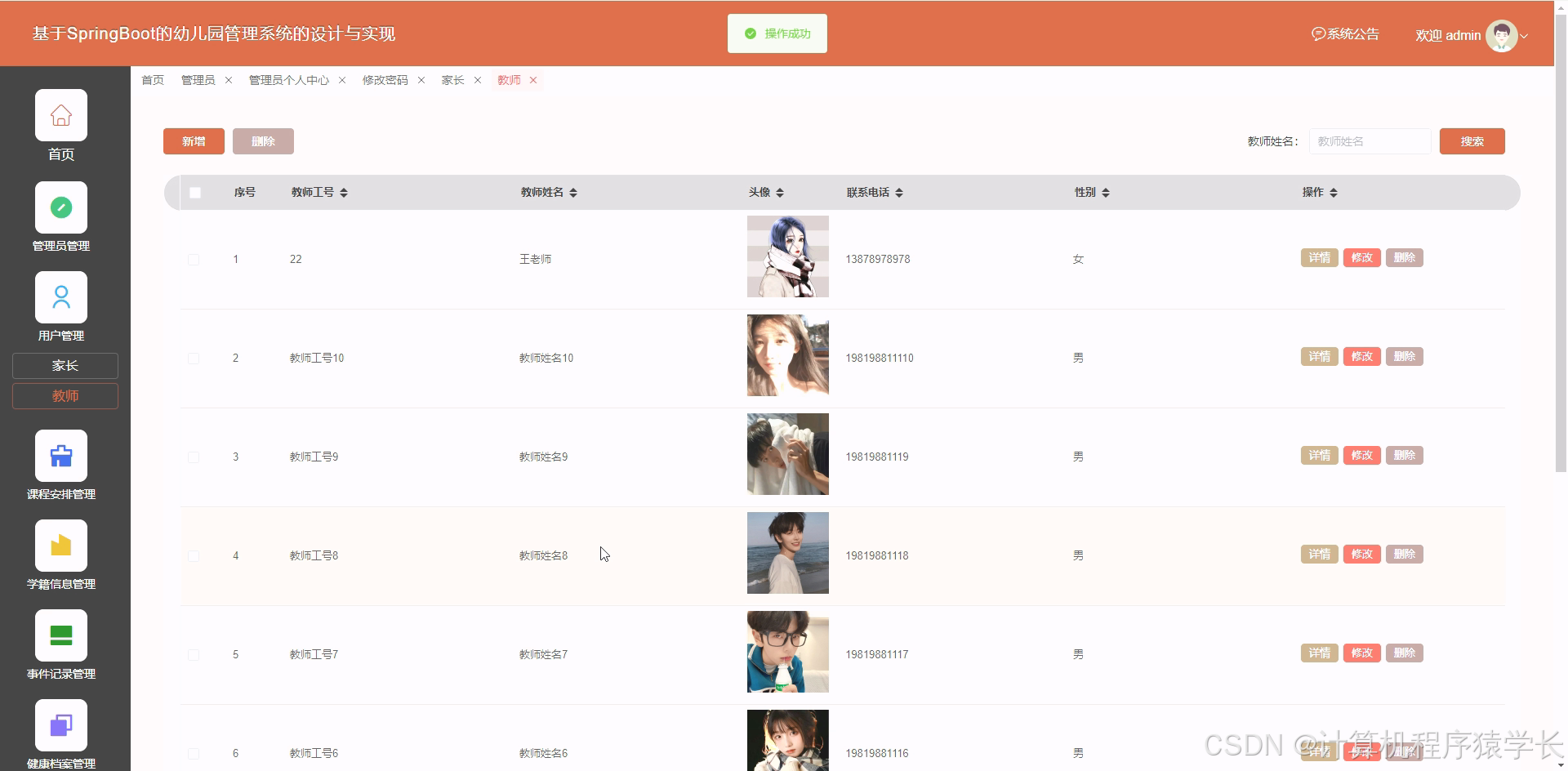Switch to the 管理员 tab
1568x771 pixels.
(x=198, y=80)
